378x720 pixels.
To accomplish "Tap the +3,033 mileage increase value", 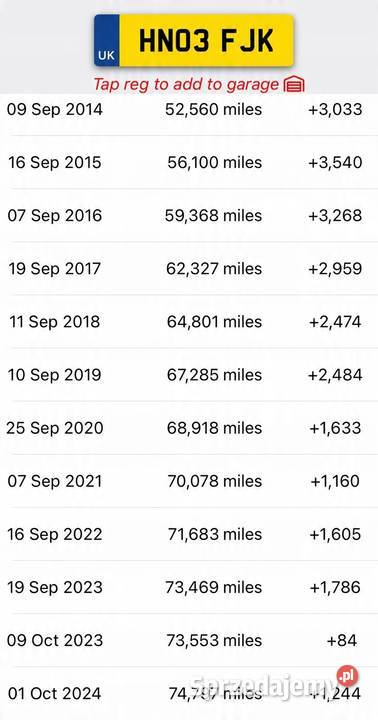I will [x=335, y=109].
